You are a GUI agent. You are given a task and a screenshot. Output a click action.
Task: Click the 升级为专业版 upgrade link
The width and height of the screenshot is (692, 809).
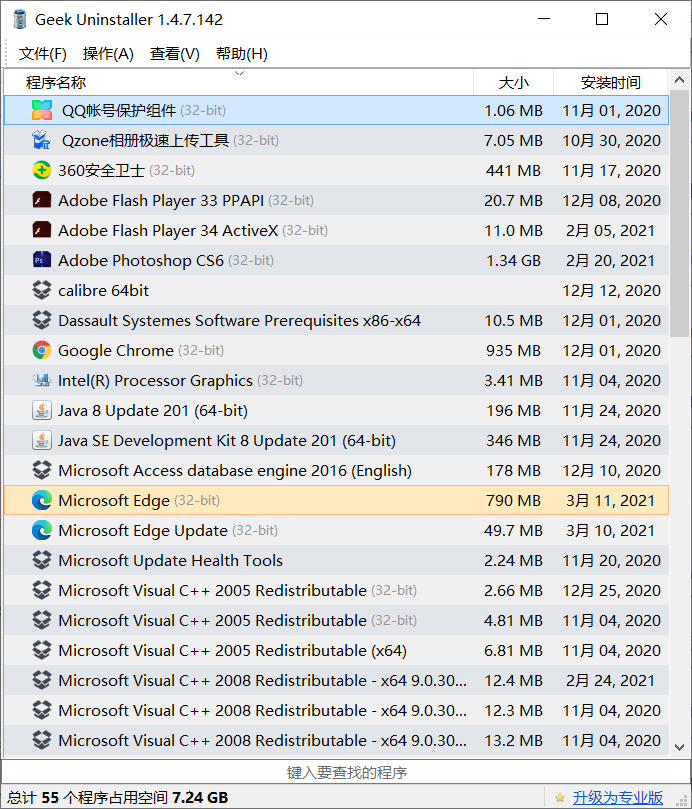coord(618,797)
